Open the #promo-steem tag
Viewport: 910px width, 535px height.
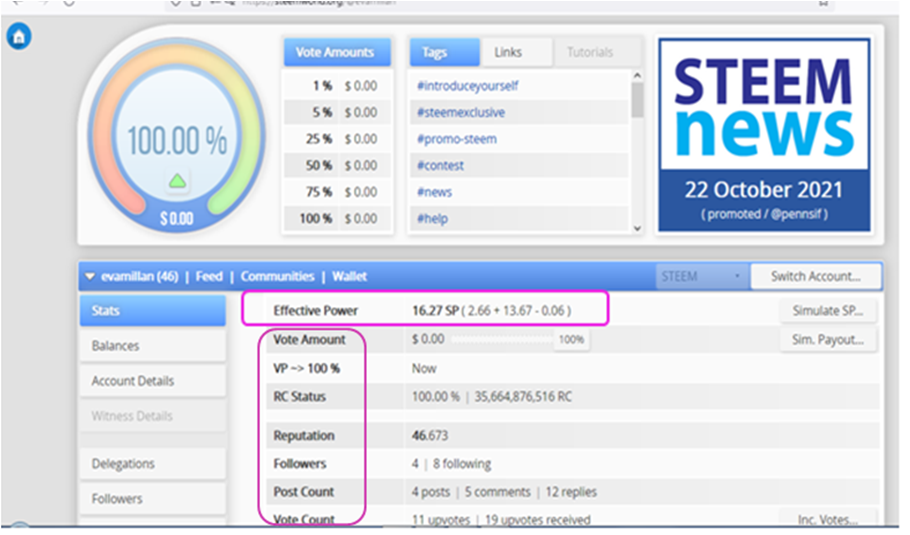[x=457, y=139]
